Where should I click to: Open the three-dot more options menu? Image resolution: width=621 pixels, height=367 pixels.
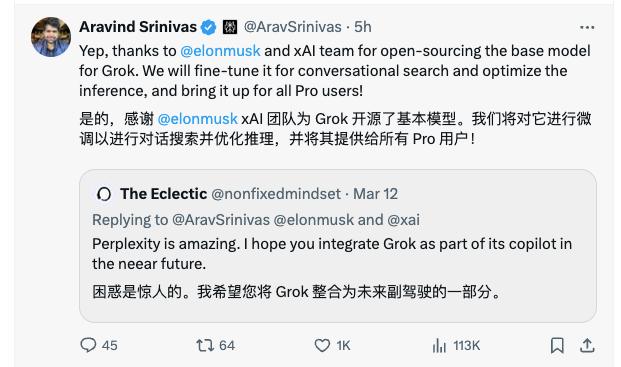(587, 27)
